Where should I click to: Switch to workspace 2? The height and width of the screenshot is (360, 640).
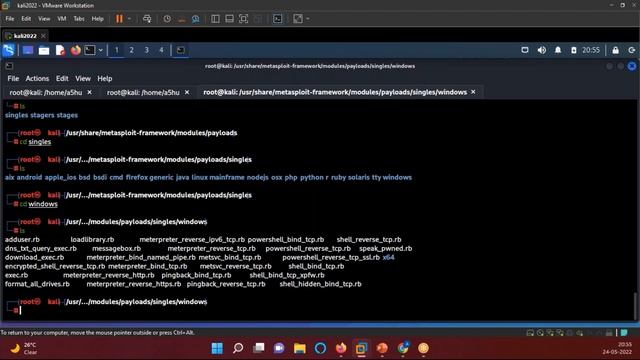tap(131, 50)
